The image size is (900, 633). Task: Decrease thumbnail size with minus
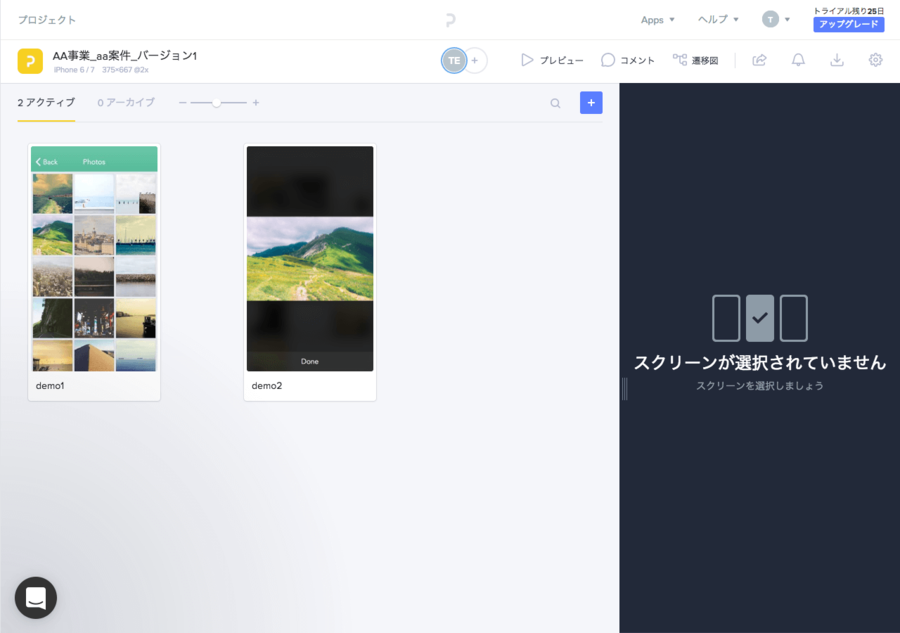(x=183, y=103)
